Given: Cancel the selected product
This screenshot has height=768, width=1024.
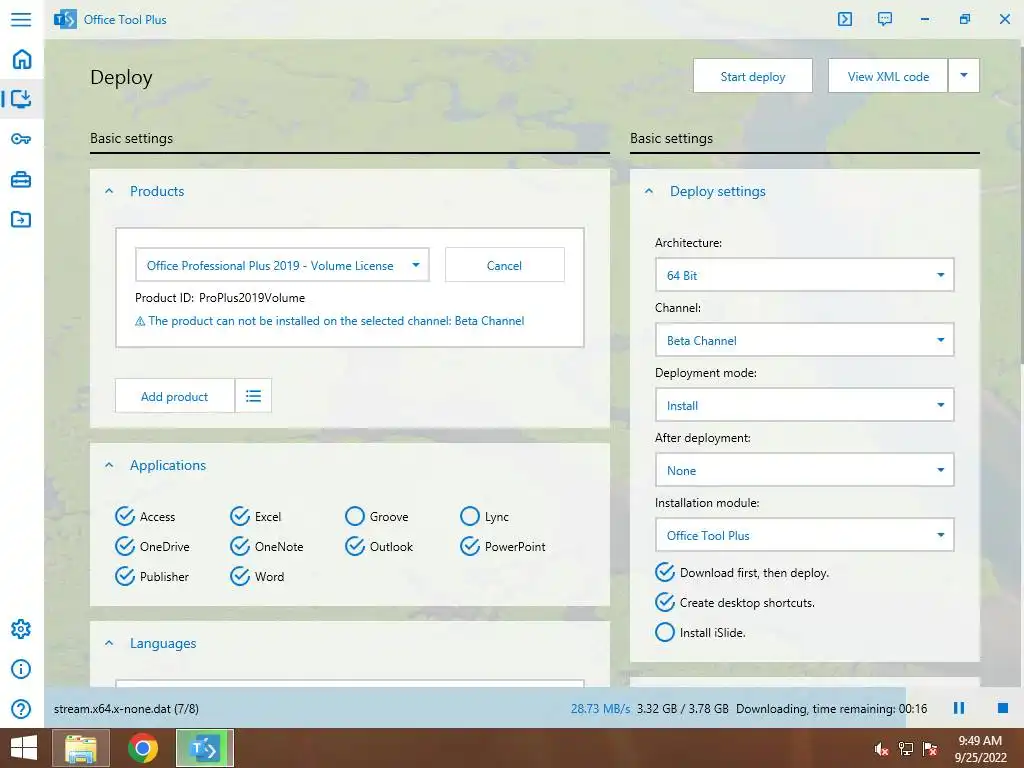Looking at the screenshot, I should [504, 265].
